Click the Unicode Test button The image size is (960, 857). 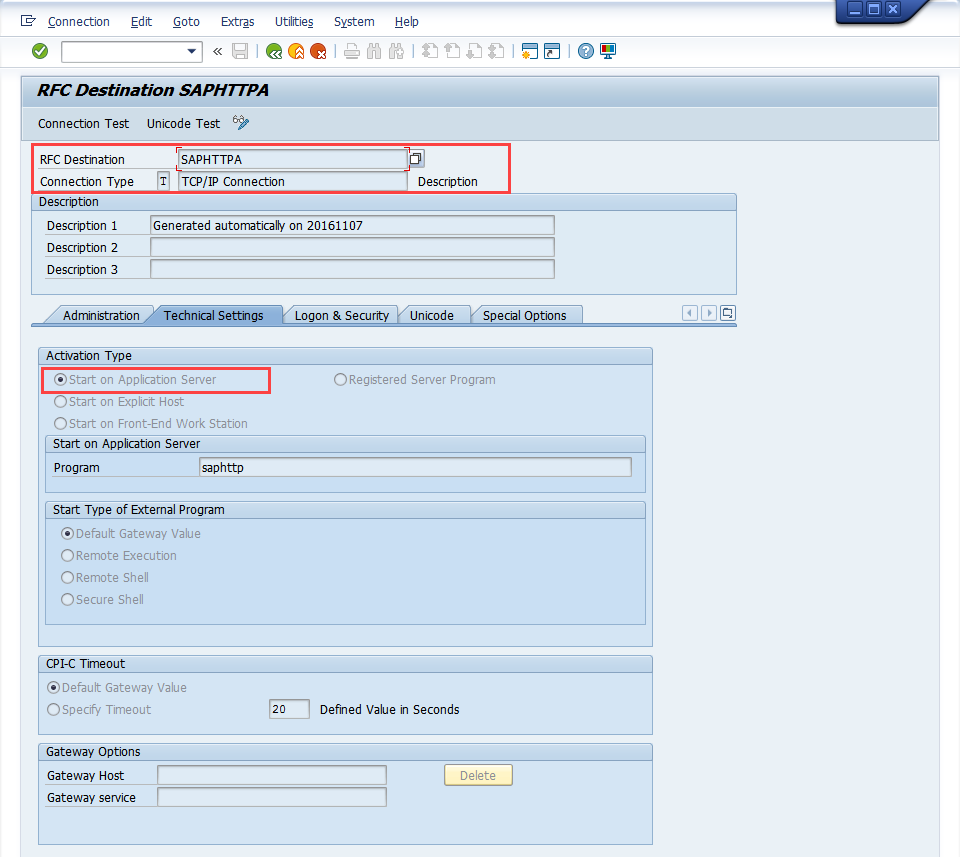tap(183, 124)
